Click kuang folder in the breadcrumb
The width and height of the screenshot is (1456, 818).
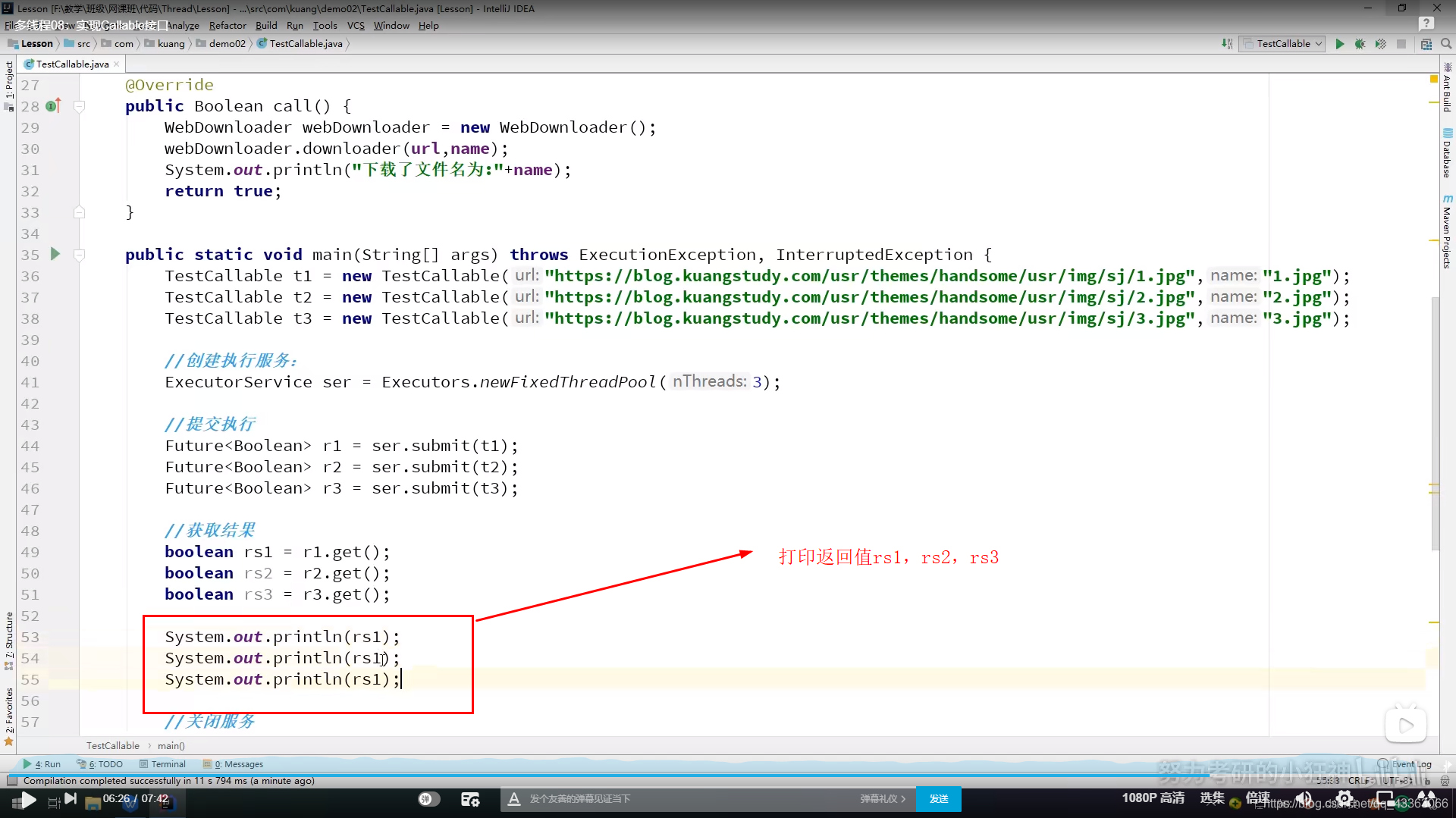[x=165, y=44]
